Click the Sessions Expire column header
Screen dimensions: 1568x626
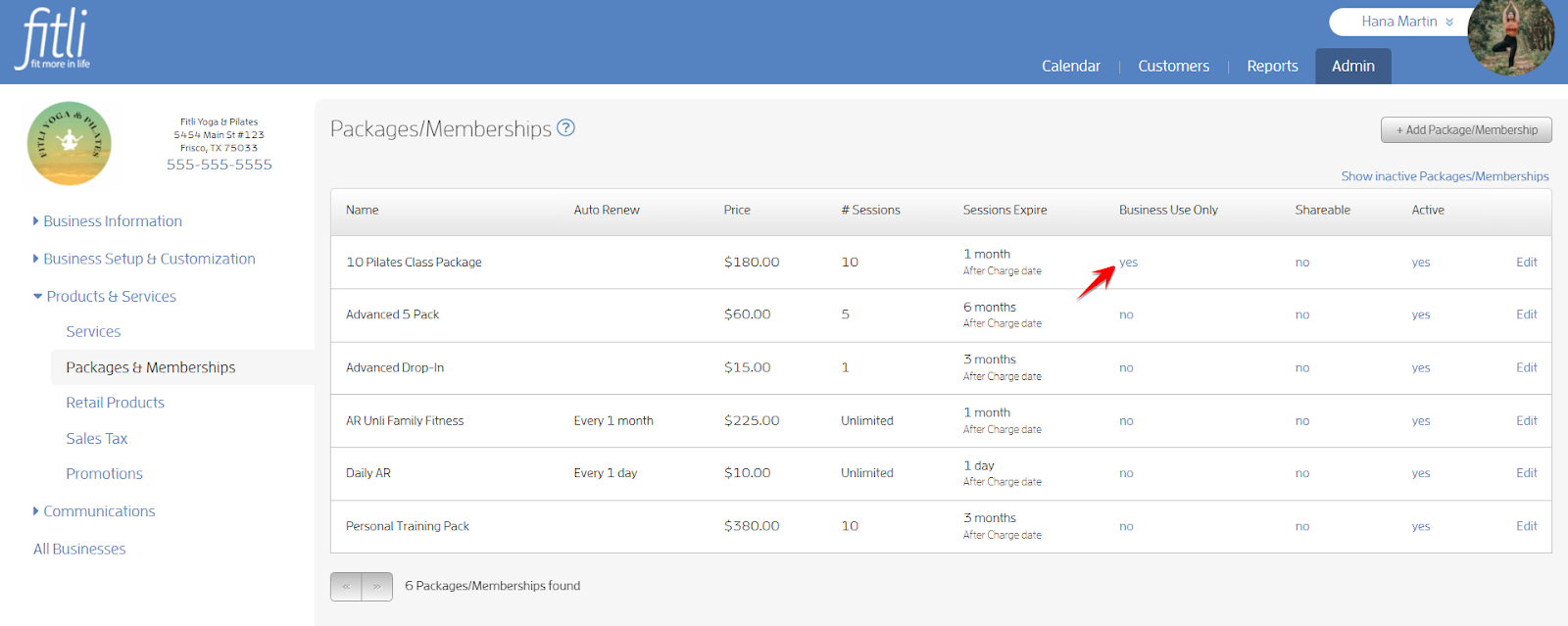(1004, 210)
